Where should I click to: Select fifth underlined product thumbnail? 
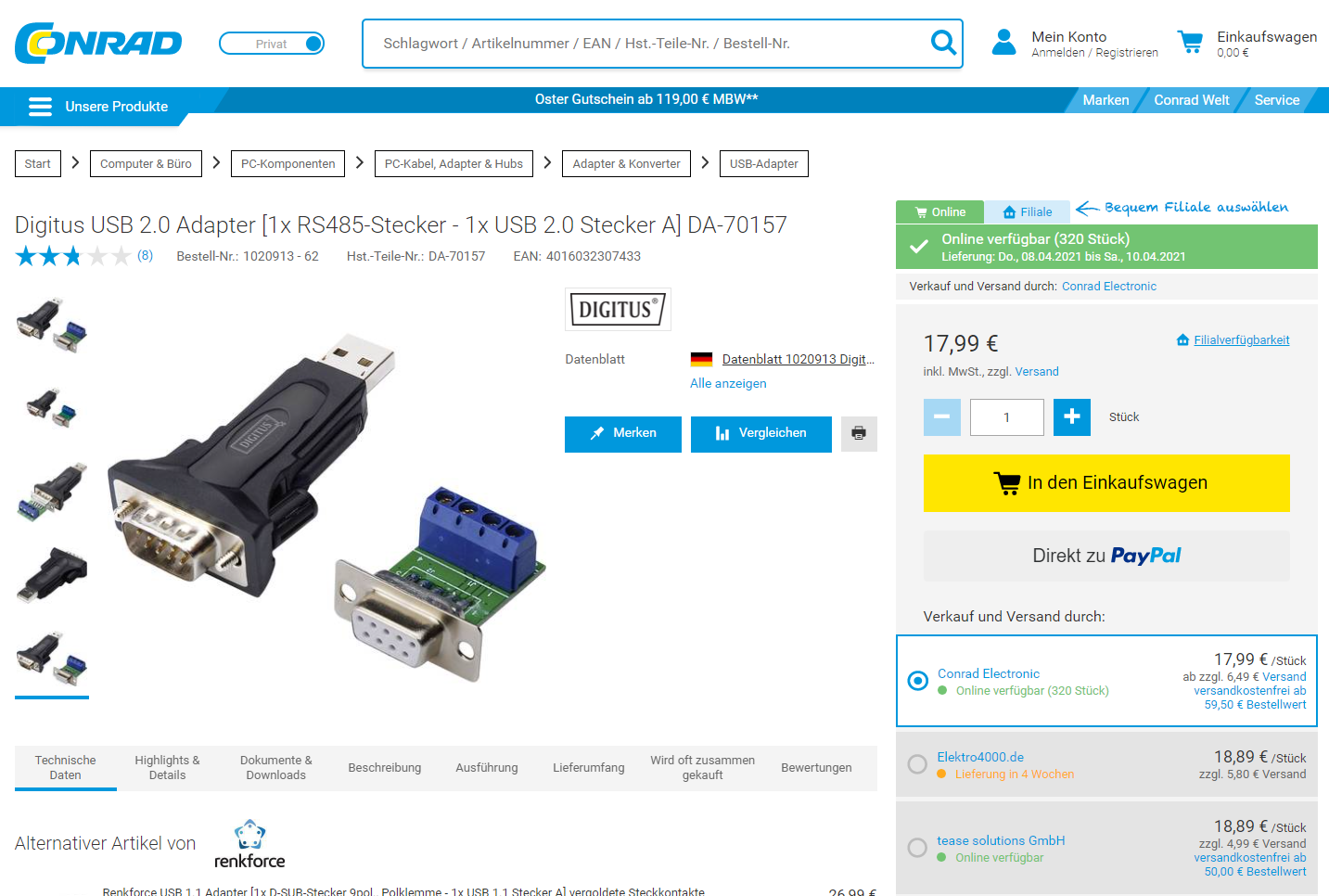coord(52,659)
